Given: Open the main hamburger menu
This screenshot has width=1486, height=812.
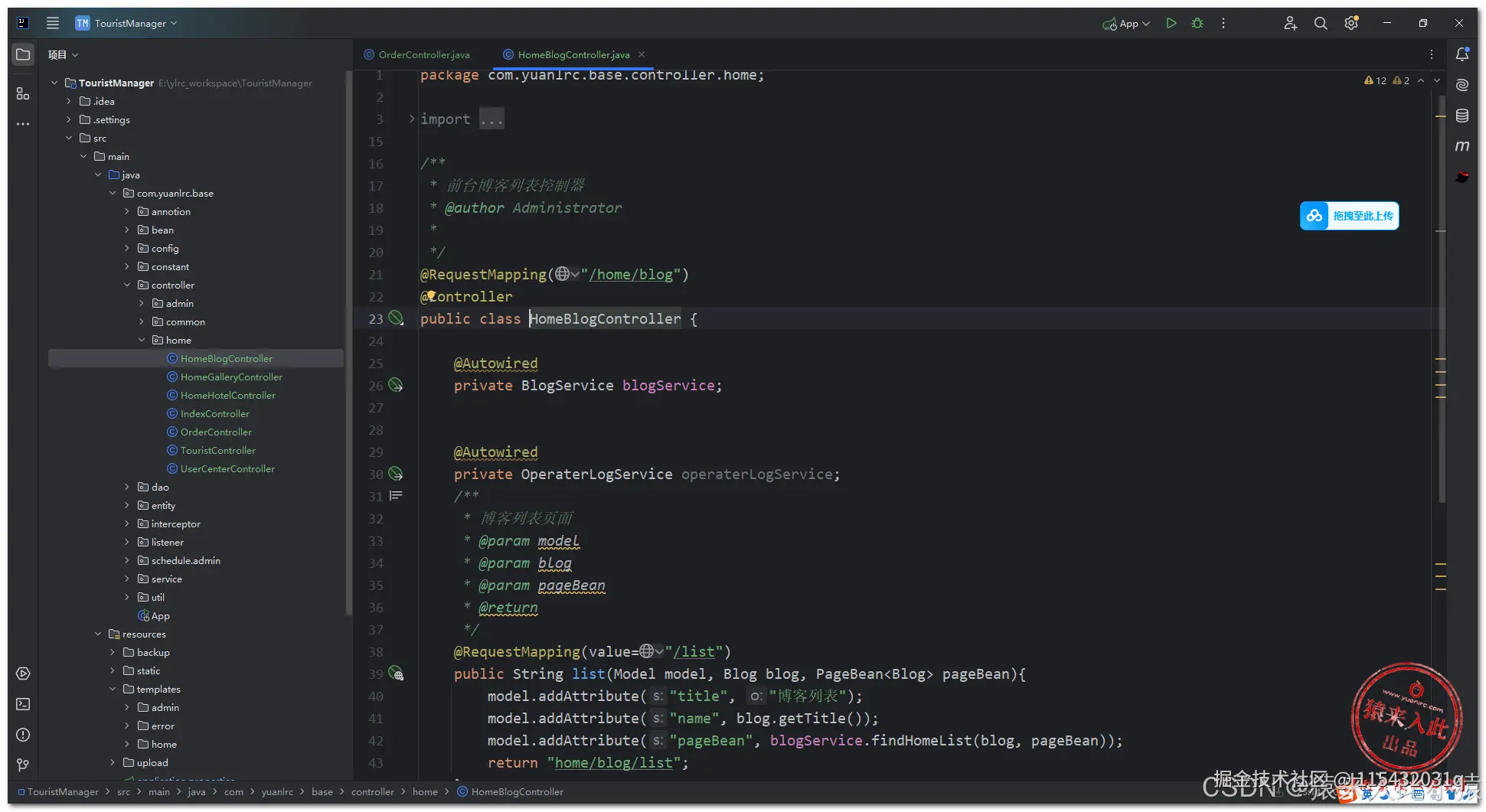Looking at the screenshot, I should tap(53, 23).
